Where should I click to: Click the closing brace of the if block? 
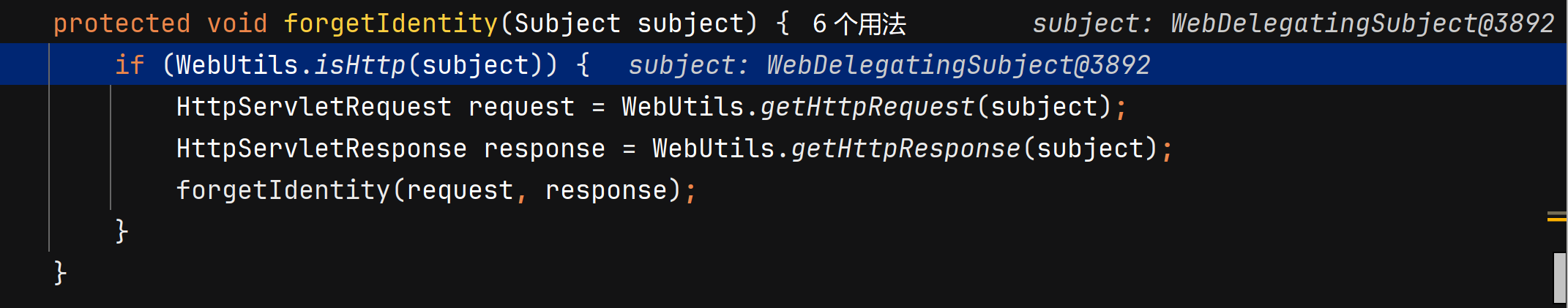(122, 232)
